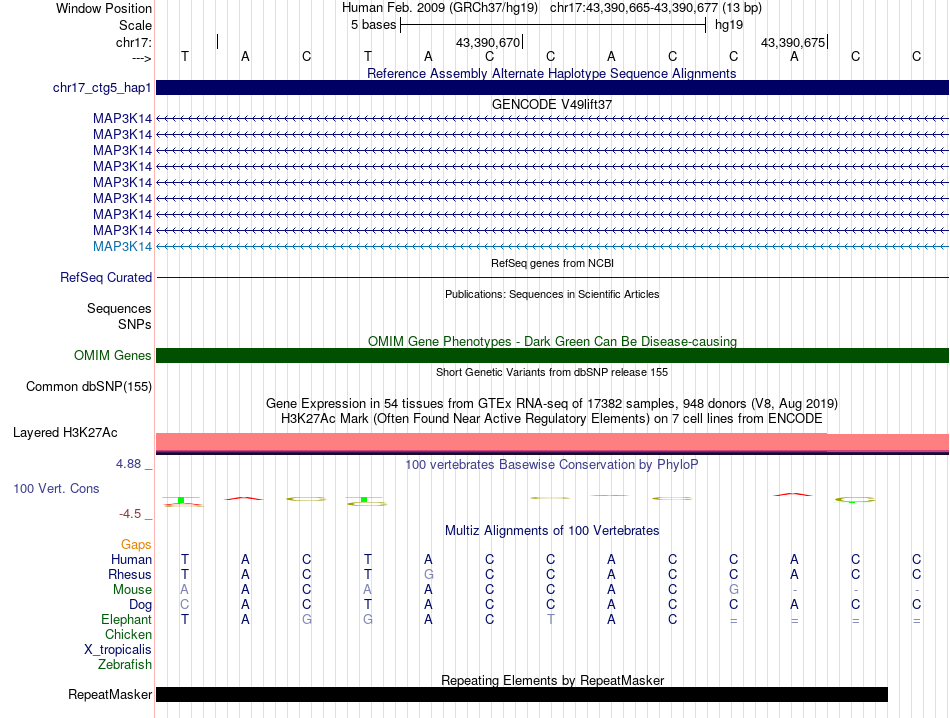Screen dimensions: 950x718
Task: Click the light blue MAP3K14 transcript label
Action: click(x=122, y=247)
